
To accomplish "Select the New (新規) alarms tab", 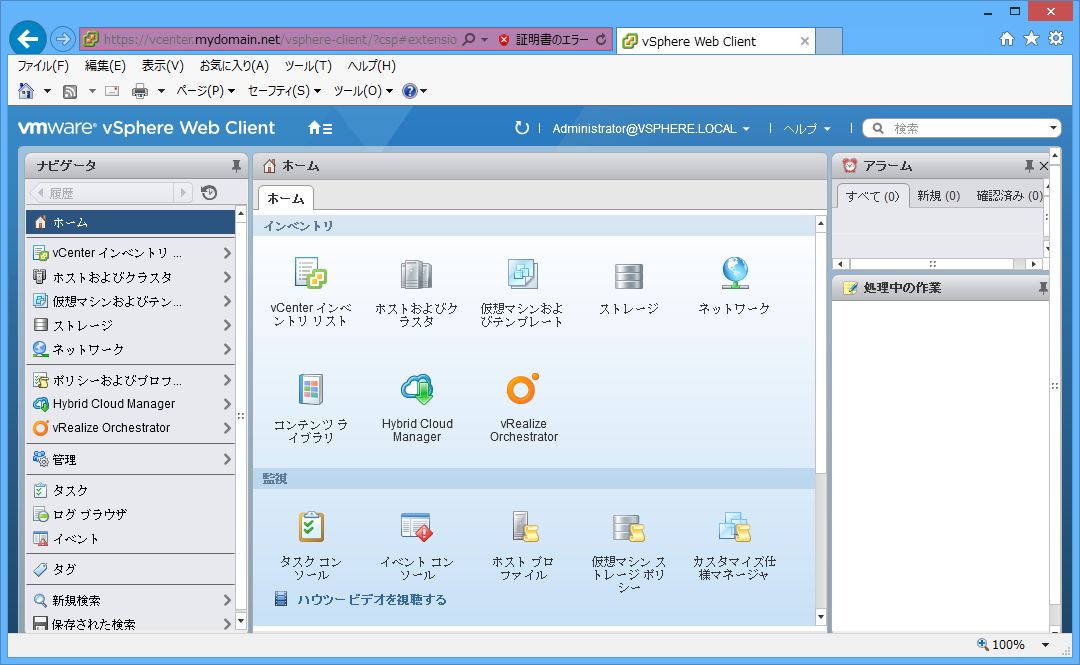I will click(938, 196).
